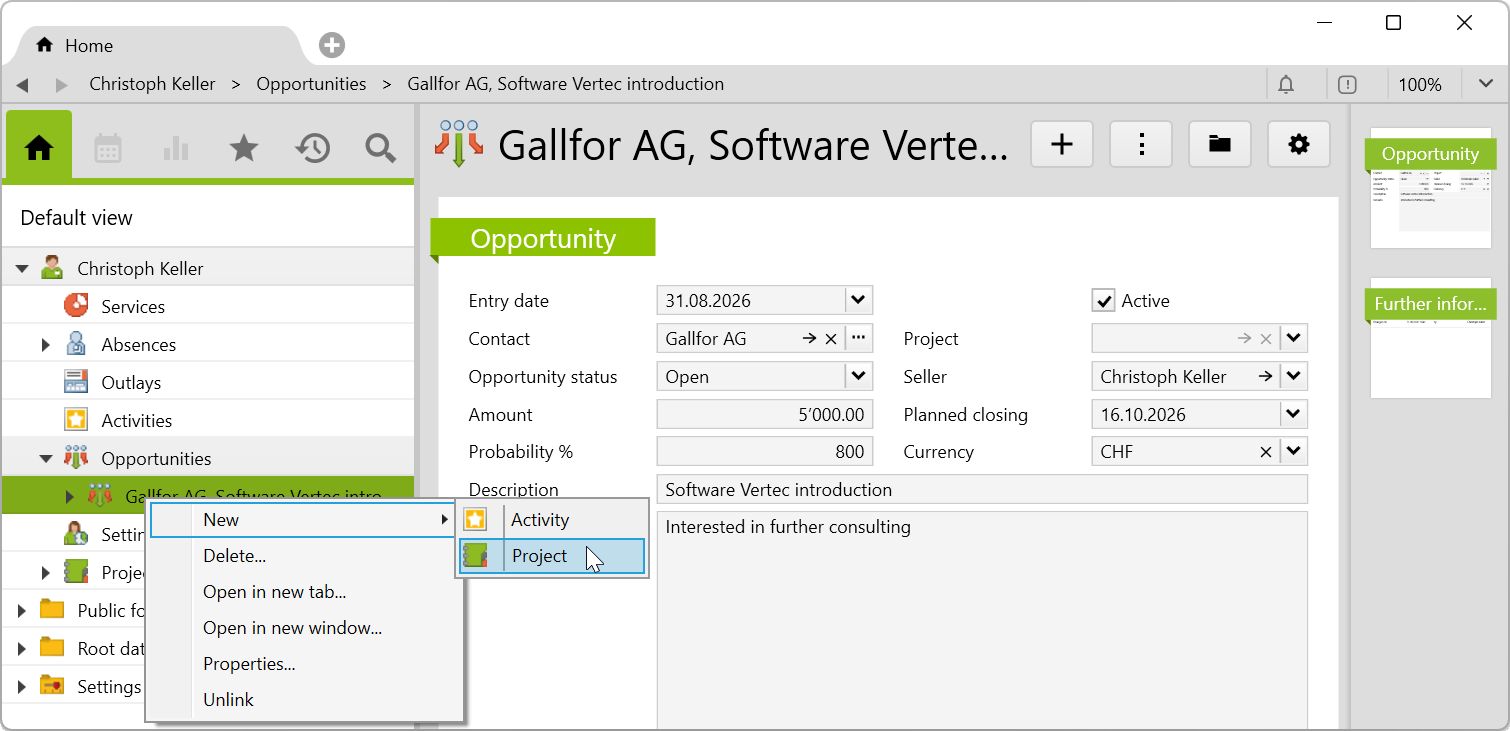1510x731 pixels.
Task: Click the three-dots more actions button
Action: pos(1141,145)
